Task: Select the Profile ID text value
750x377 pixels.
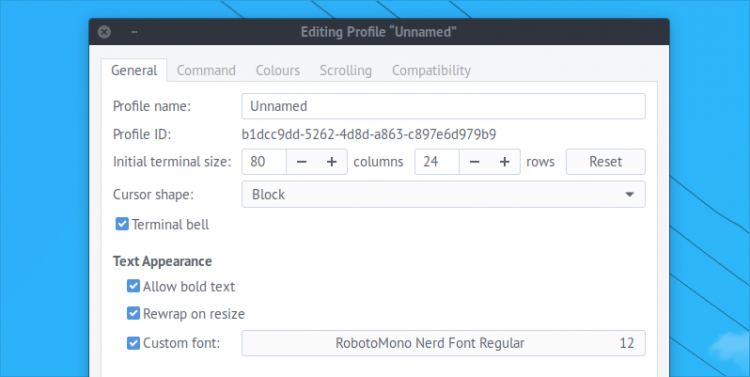Action: click(x=369, y=134)
